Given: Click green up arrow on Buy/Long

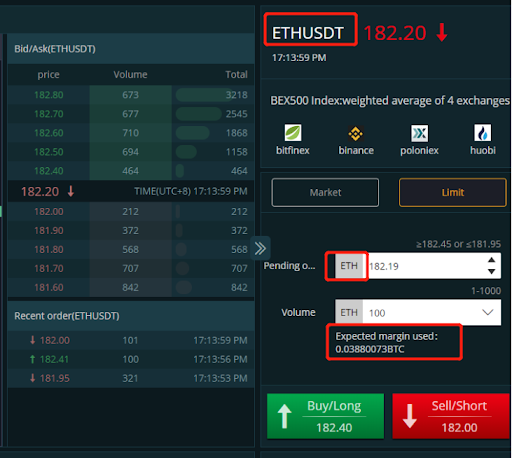Looking at the screenshot, I should (x=284, y=416).
